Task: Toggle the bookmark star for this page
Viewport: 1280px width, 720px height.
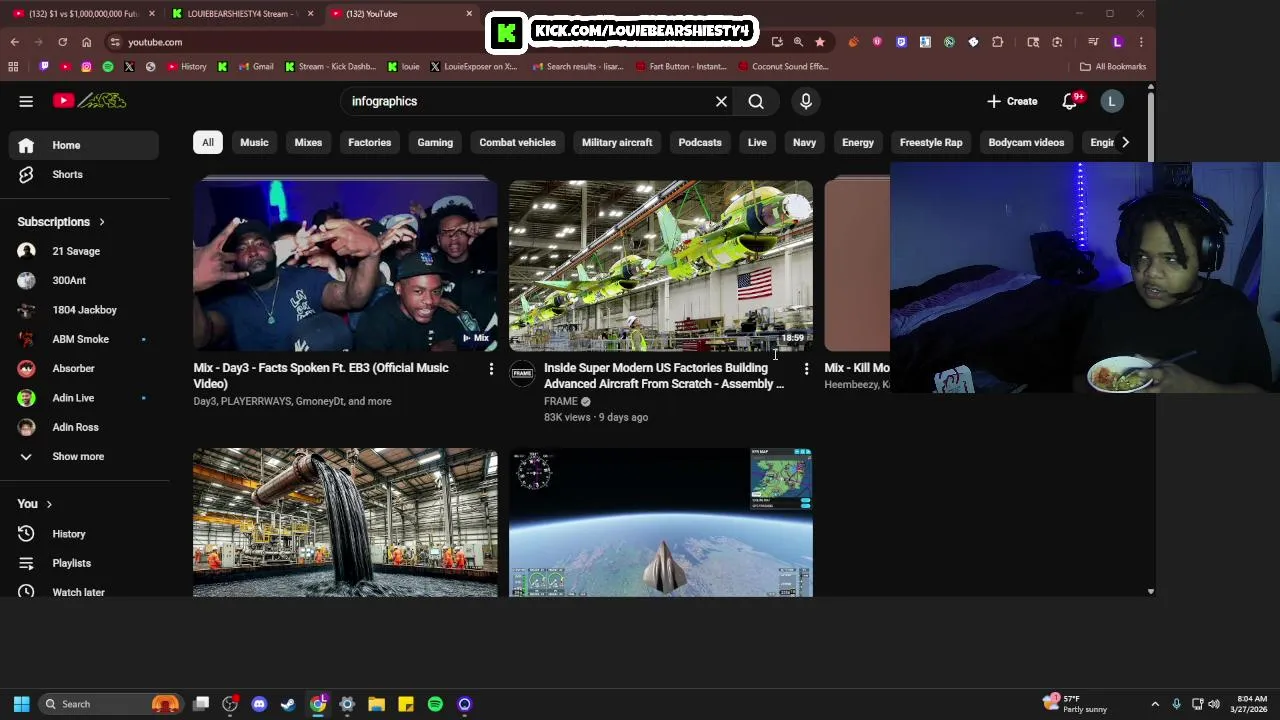Action: [x=820, y=42]
